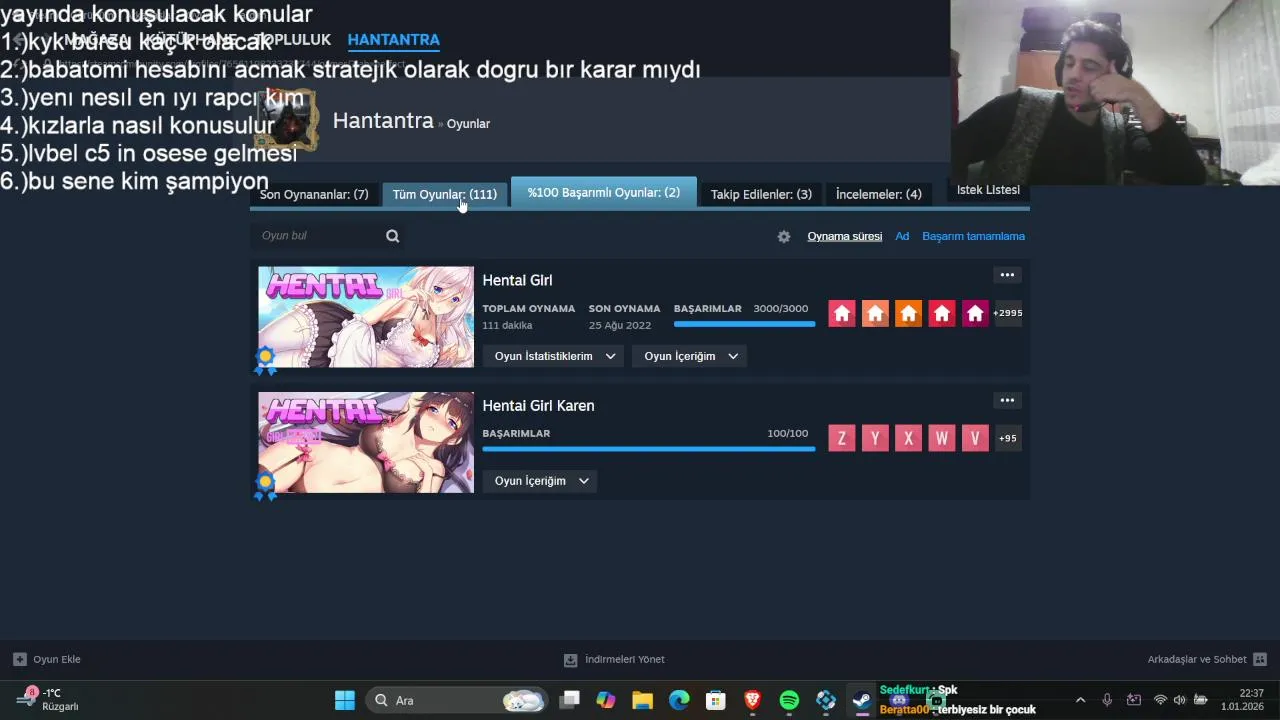Sort games by Başarım tamamlama
Image resolution: width=1280 pixels, height=720 pixels.
(x=973, y=237)
